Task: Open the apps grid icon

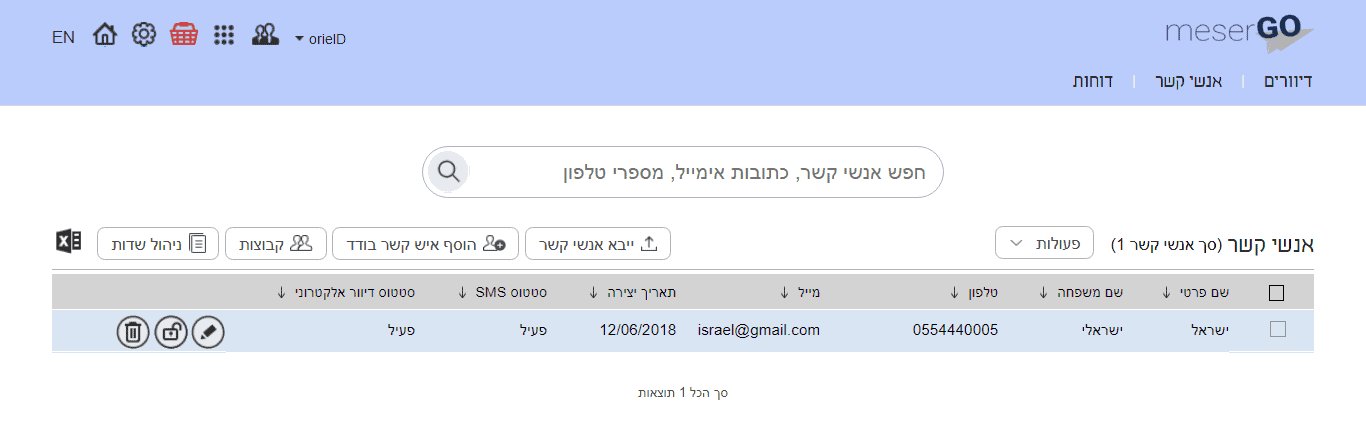Action: tap(225, 35)
